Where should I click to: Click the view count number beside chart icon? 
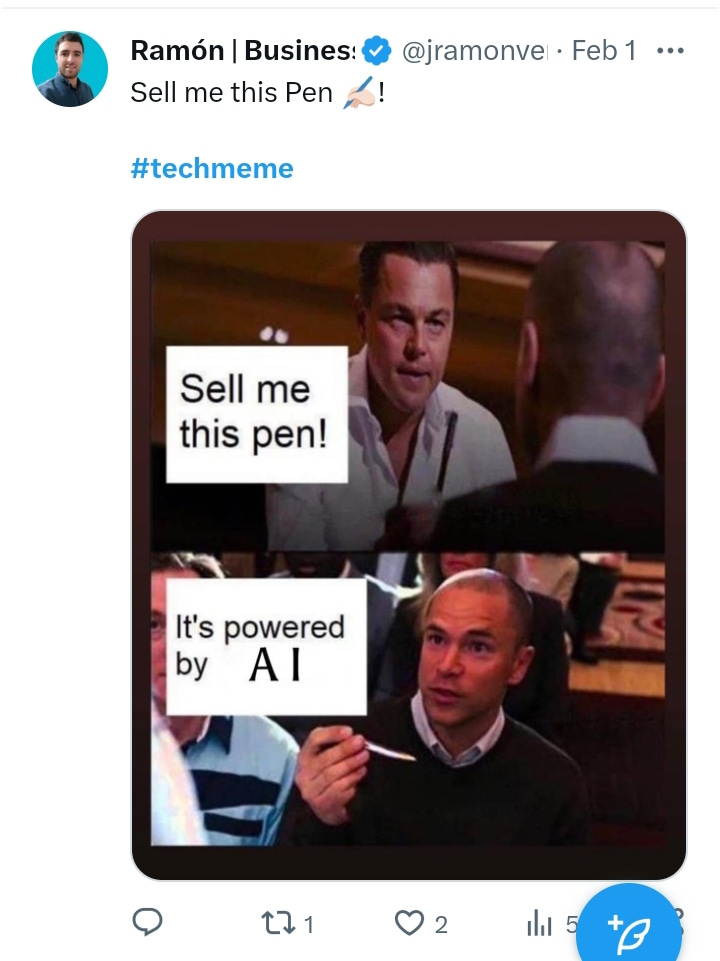pyautogui.click(x=572, y=924)
